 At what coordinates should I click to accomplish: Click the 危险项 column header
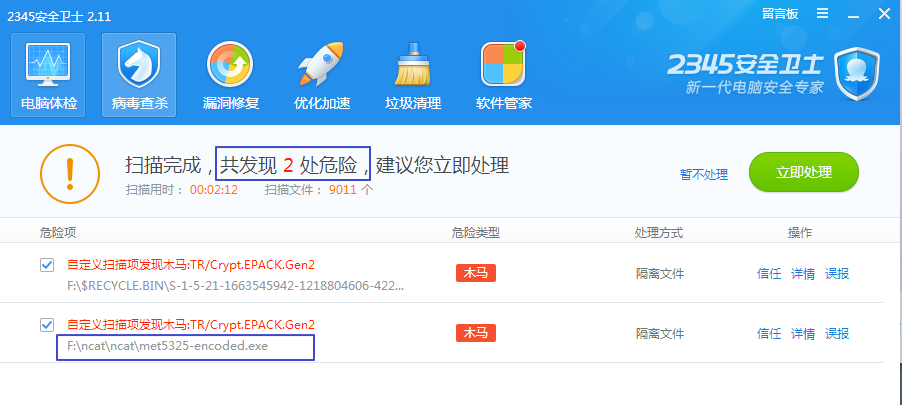tap(58, 232)
